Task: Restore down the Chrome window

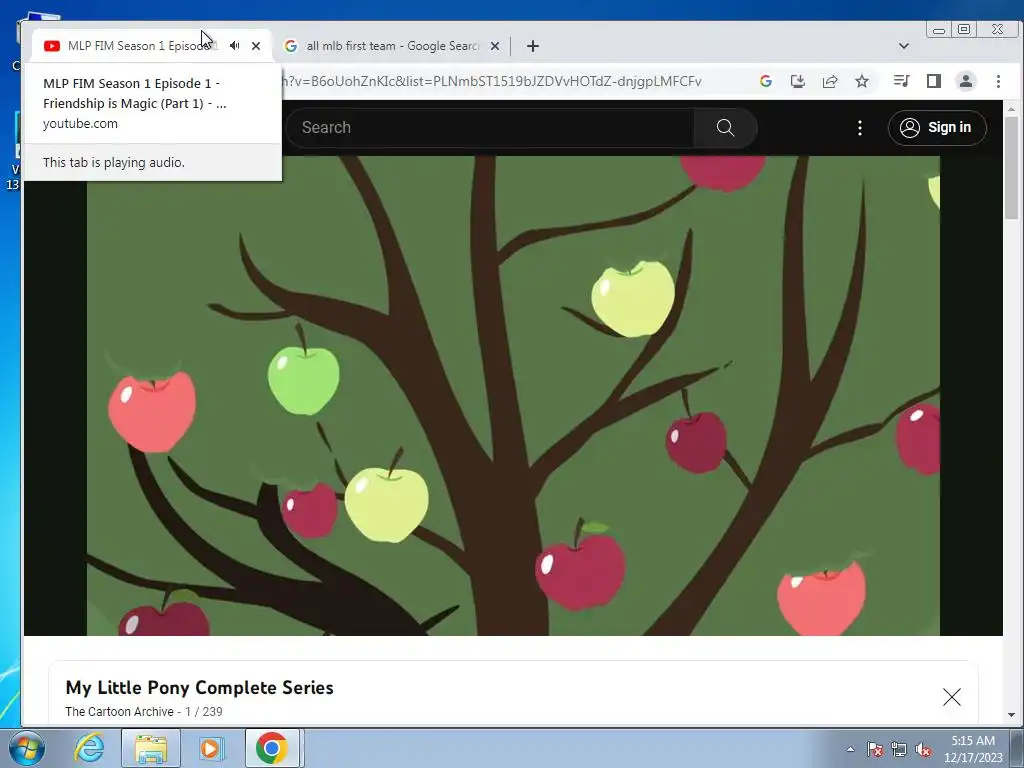Action: 964,29
